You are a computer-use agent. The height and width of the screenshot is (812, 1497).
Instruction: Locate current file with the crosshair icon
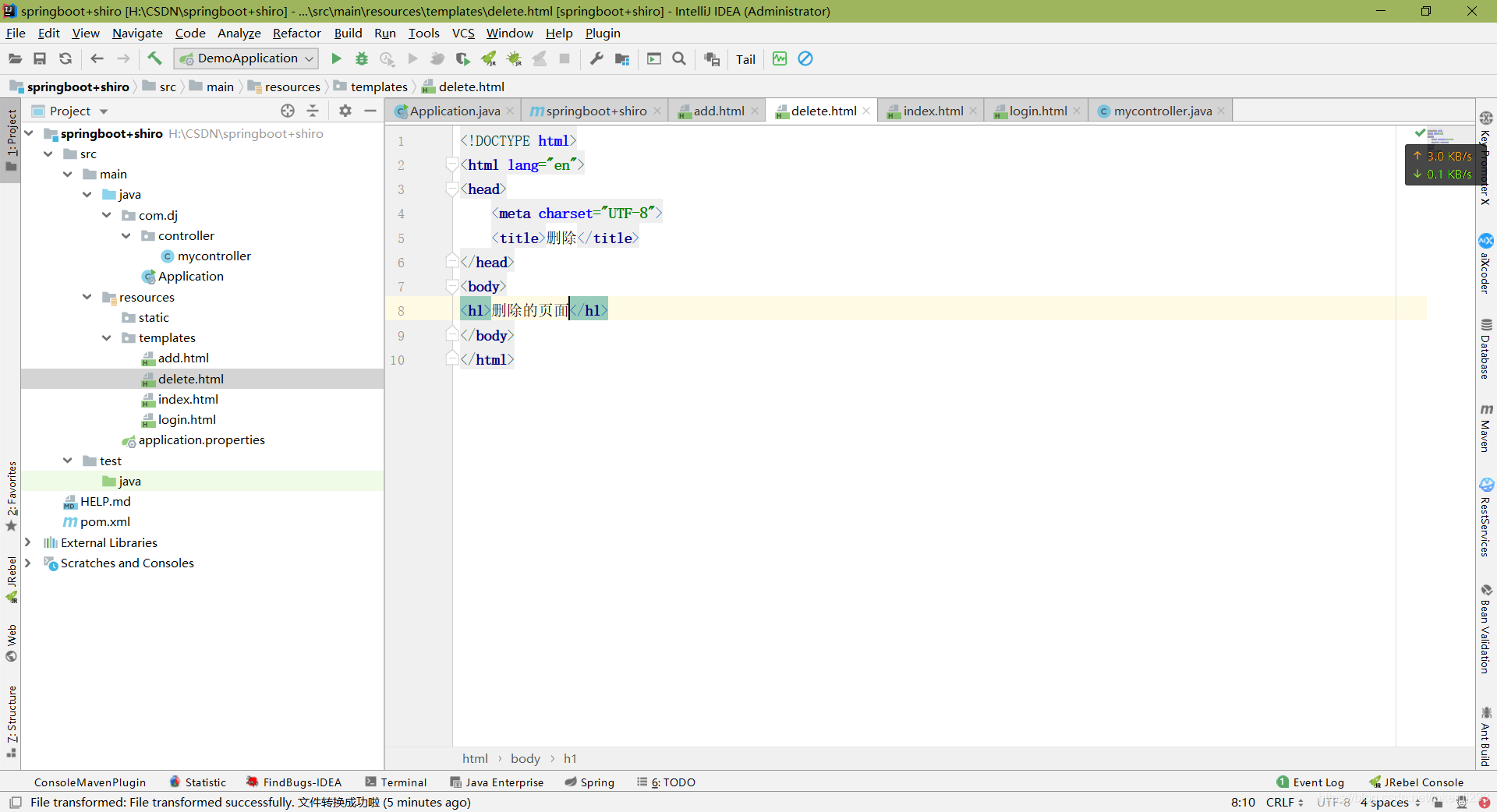[x=288, y=111]
